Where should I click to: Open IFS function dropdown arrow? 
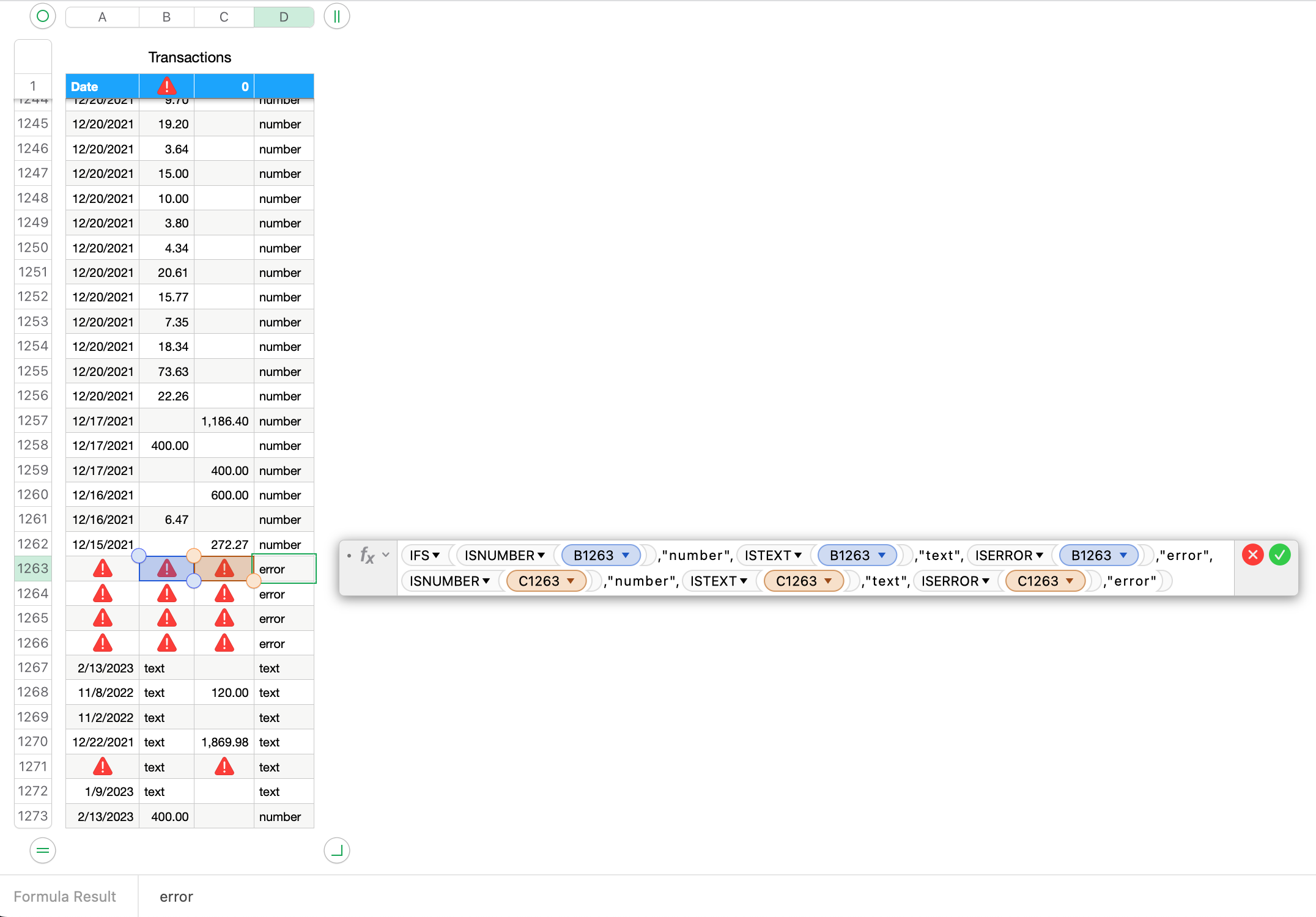tap(436, 555)
